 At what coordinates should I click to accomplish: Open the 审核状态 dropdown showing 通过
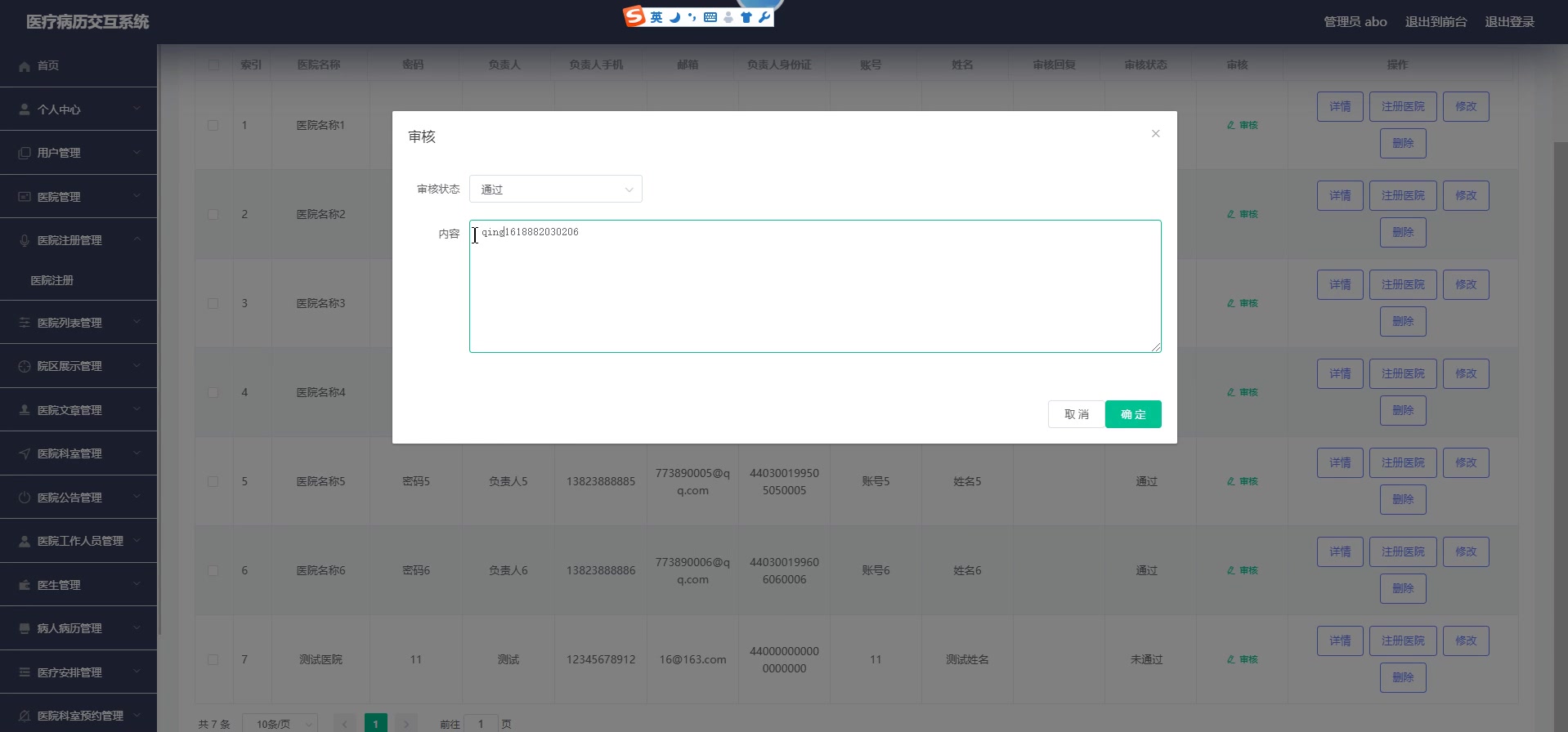tap(556, 189)
